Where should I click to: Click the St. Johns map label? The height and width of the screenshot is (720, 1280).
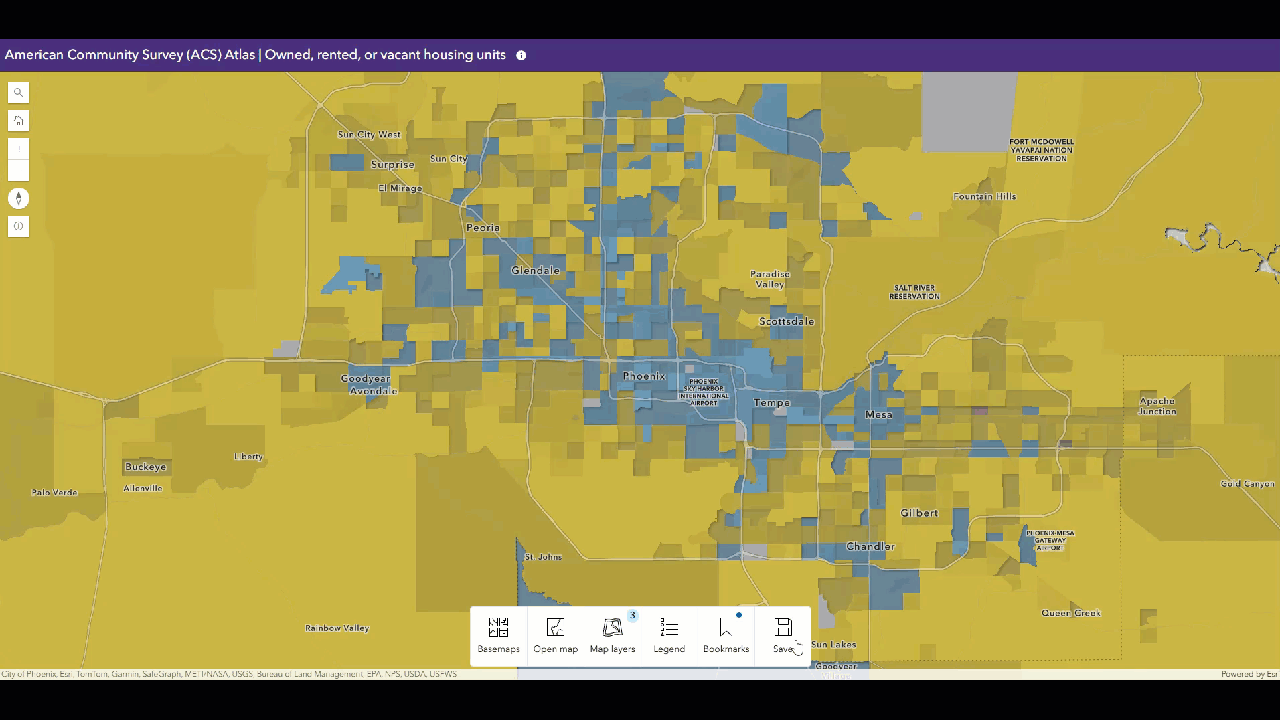[543, 557]
